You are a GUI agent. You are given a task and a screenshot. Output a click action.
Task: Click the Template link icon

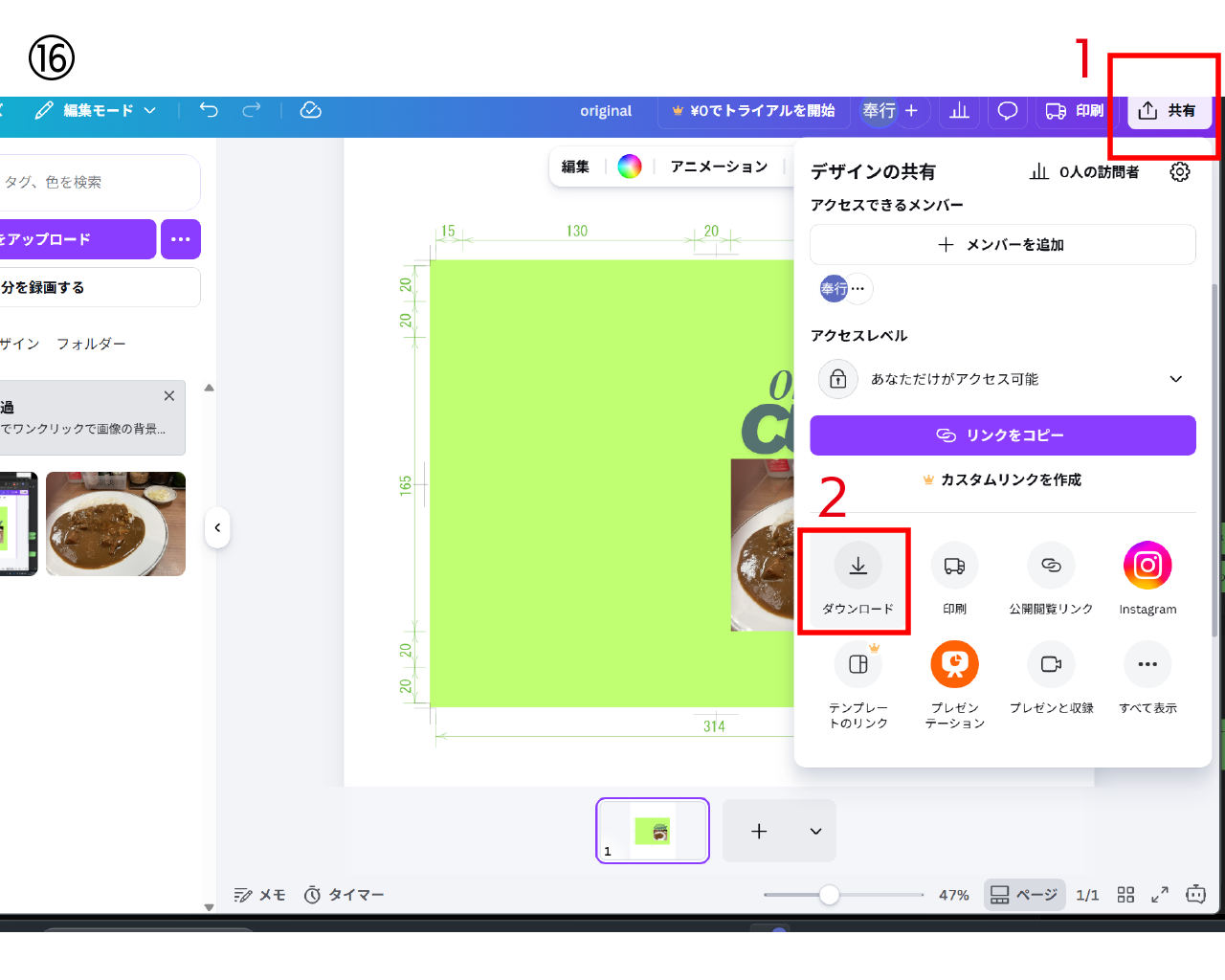857,665
